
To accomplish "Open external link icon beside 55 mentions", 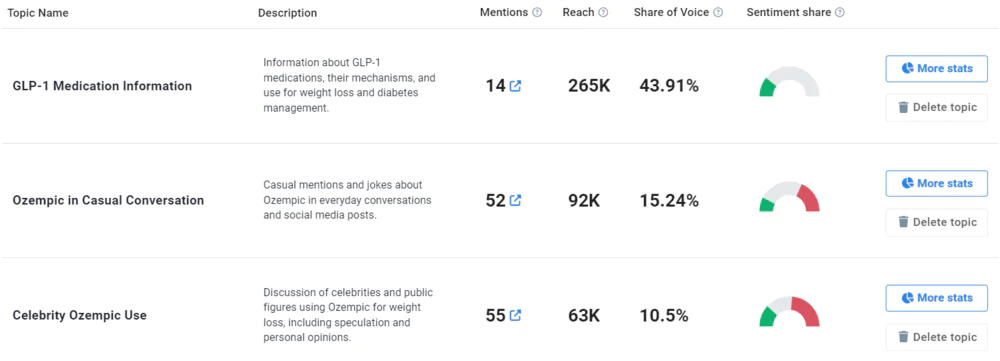I will 515,315.
